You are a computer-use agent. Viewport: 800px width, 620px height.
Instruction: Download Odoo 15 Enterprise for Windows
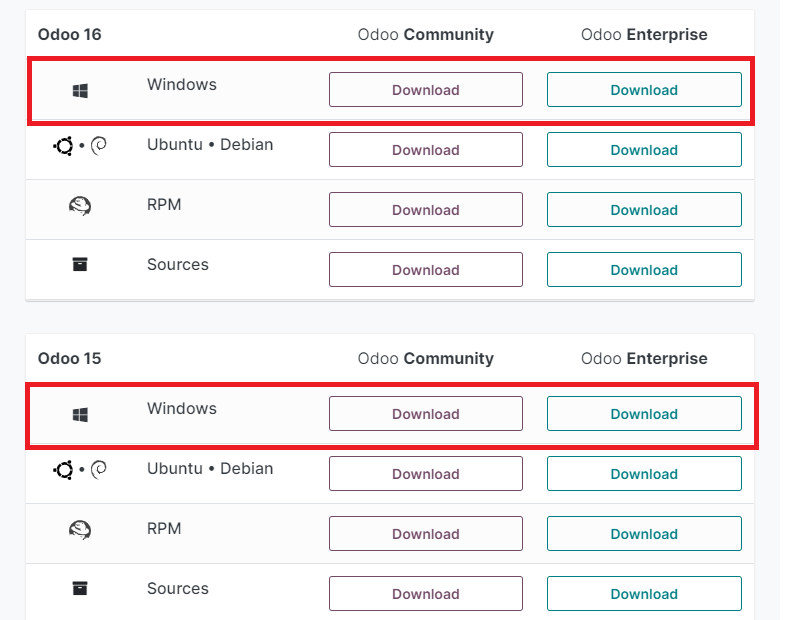[x=644, y=414]
